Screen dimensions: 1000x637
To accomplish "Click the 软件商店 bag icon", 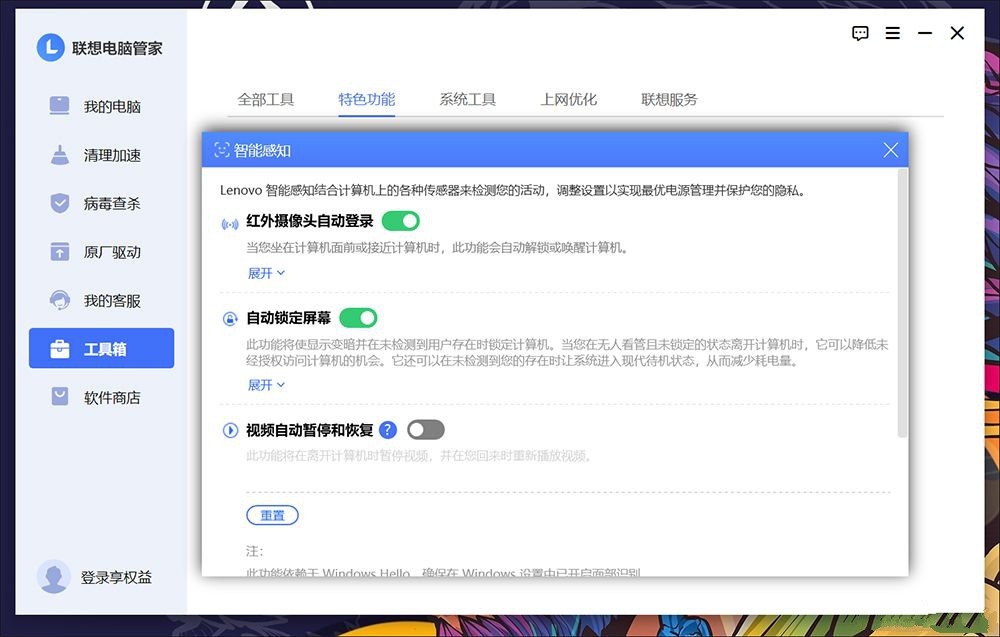I will [59, 397].
